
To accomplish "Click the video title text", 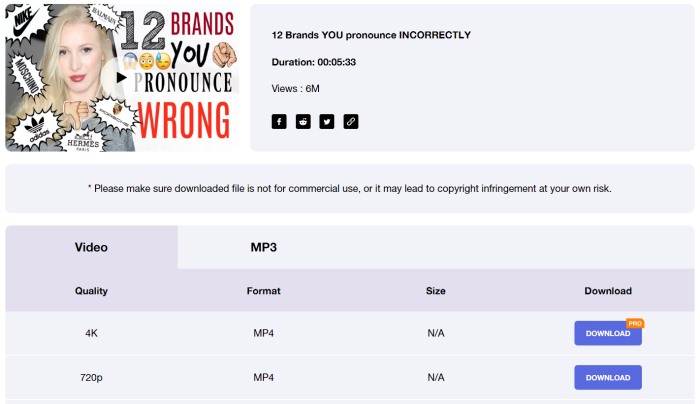I will [371, 35].
